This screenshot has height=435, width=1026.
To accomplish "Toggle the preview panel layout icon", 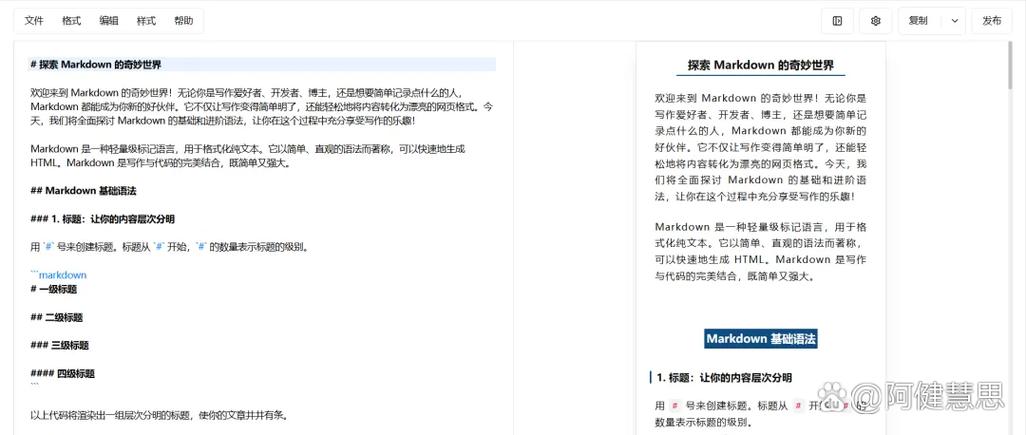I will [x=838, y=21].
